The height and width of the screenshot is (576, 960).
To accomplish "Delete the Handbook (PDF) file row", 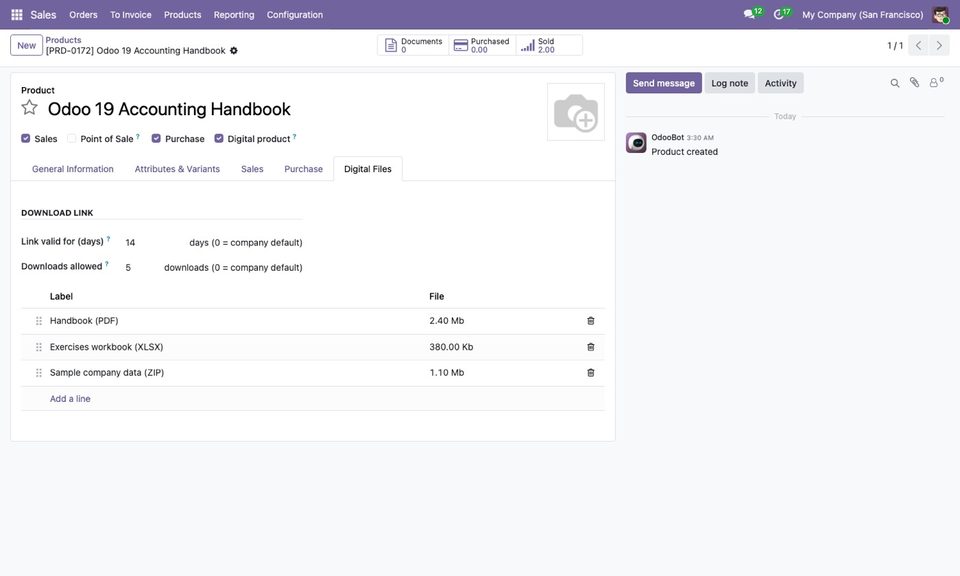I will pos(591,321).
